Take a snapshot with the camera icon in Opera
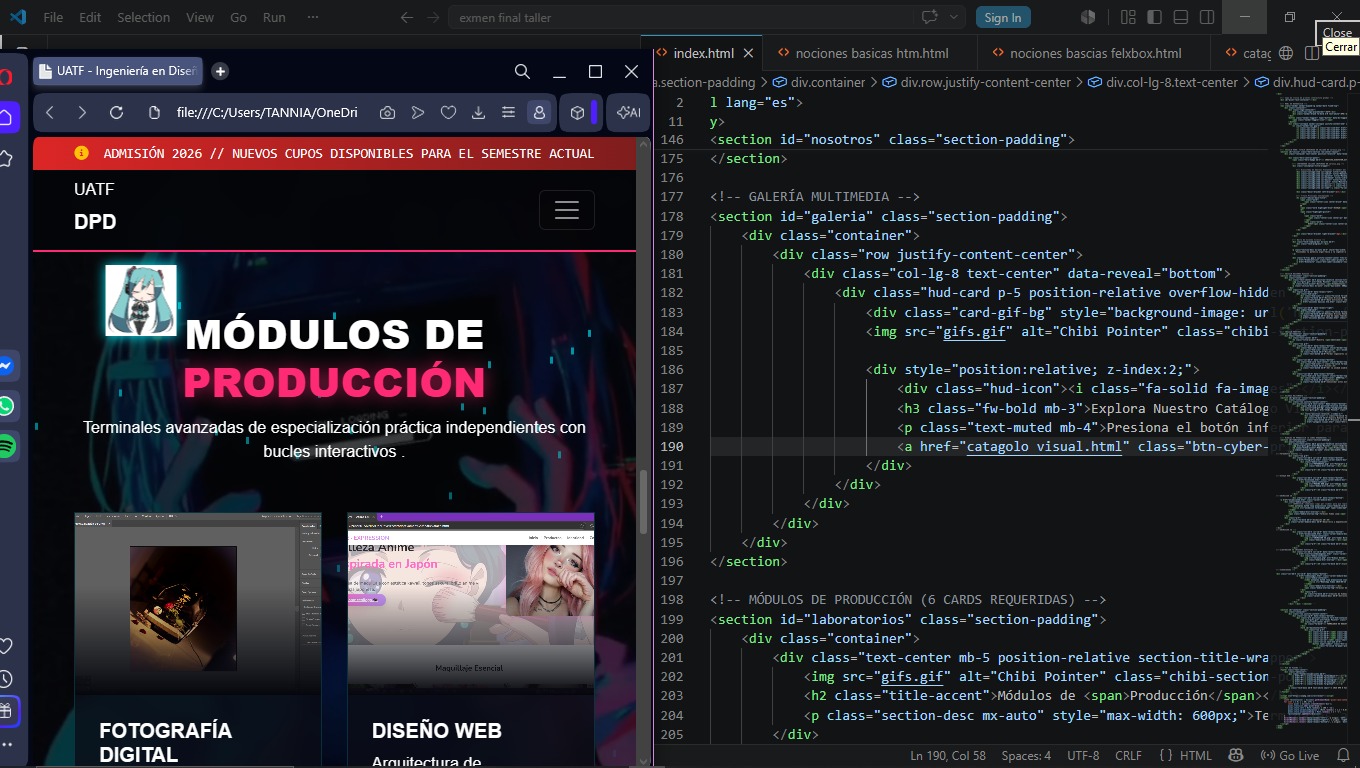Viewport: 1360px width, 768px height. (387, 113)
